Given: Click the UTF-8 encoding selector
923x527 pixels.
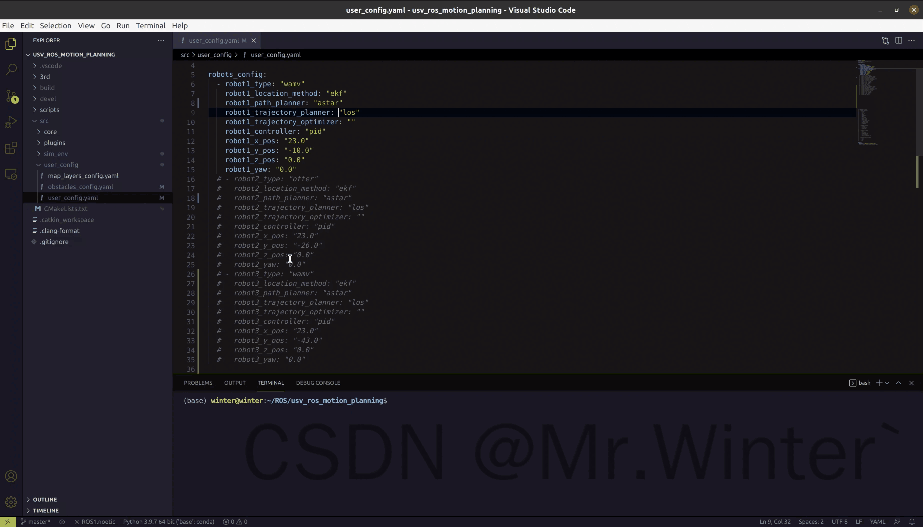Looking at the screenshot, I should coord(839,522).
